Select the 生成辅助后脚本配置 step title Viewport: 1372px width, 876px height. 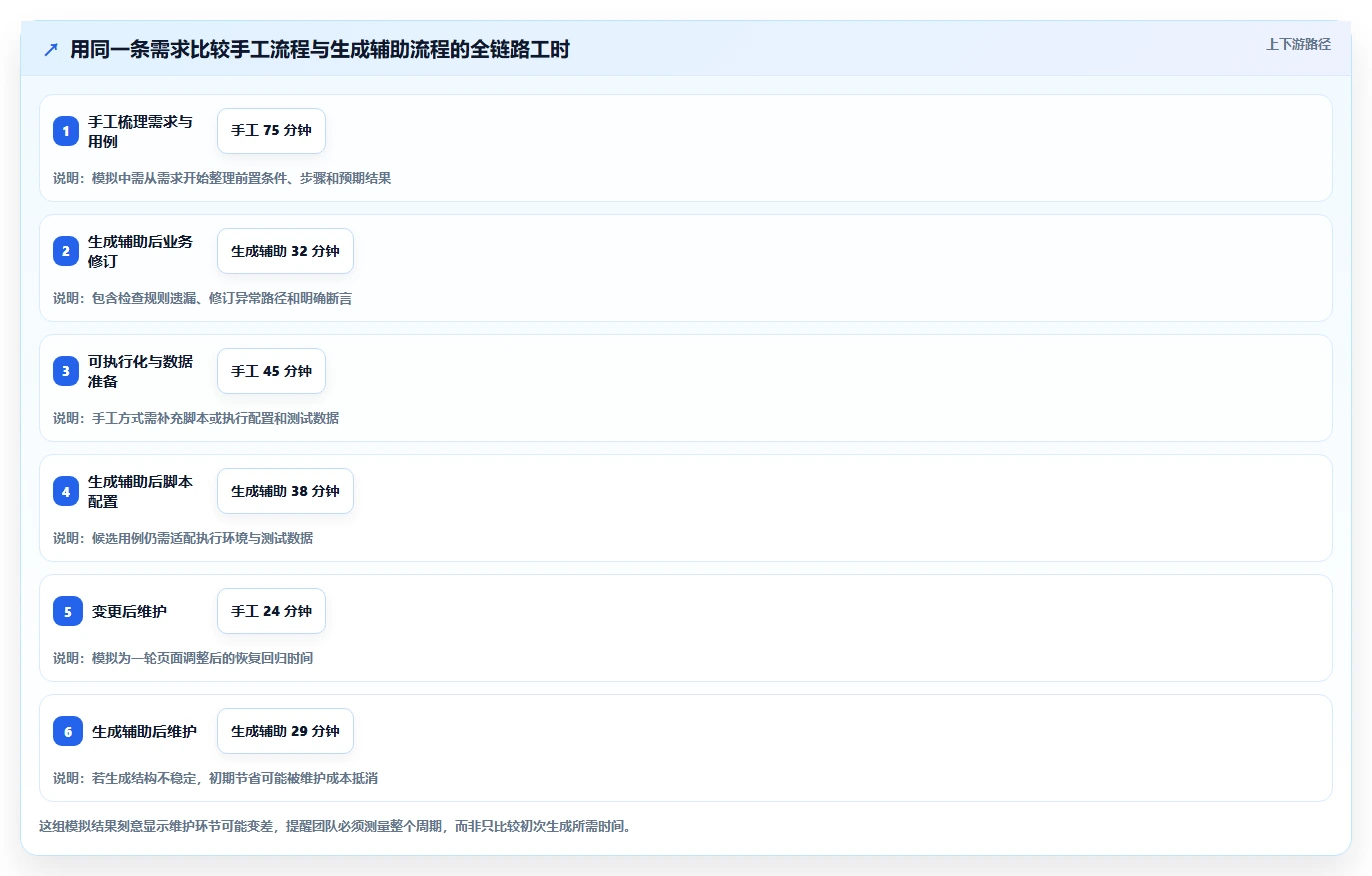140,491
